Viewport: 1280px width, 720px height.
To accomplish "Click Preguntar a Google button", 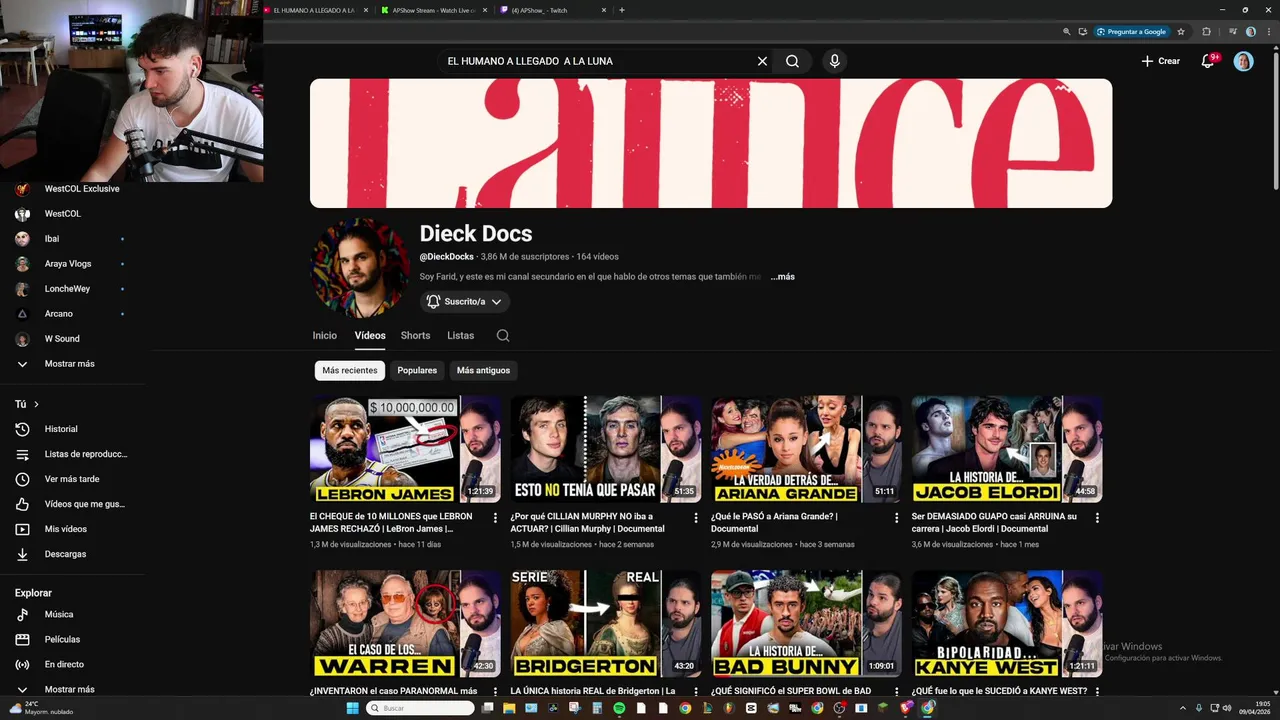I will click(x=1132, y=32).
